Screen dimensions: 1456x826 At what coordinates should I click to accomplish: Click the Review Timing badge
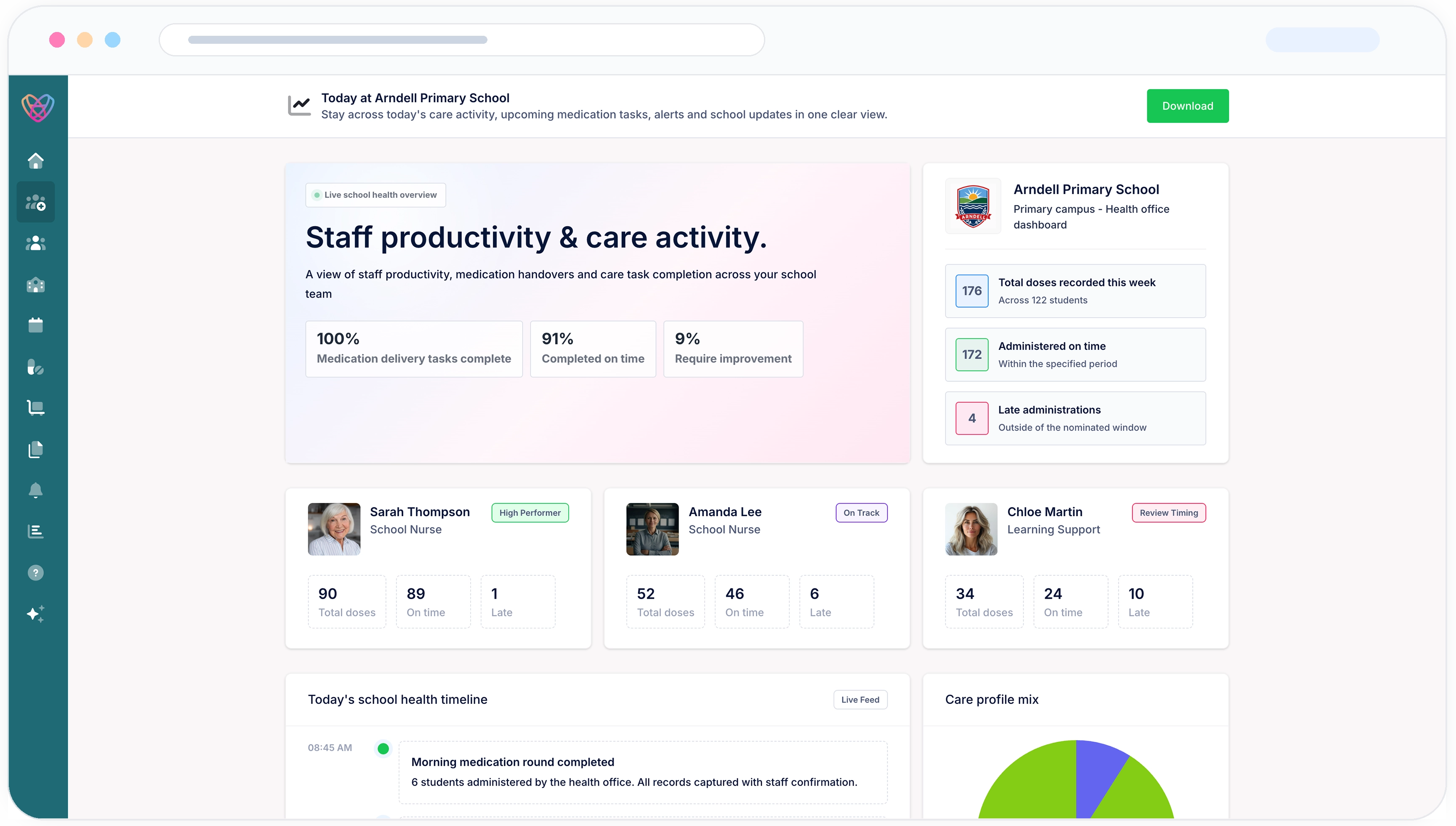pyautogui.click(x=1169, y=513)
